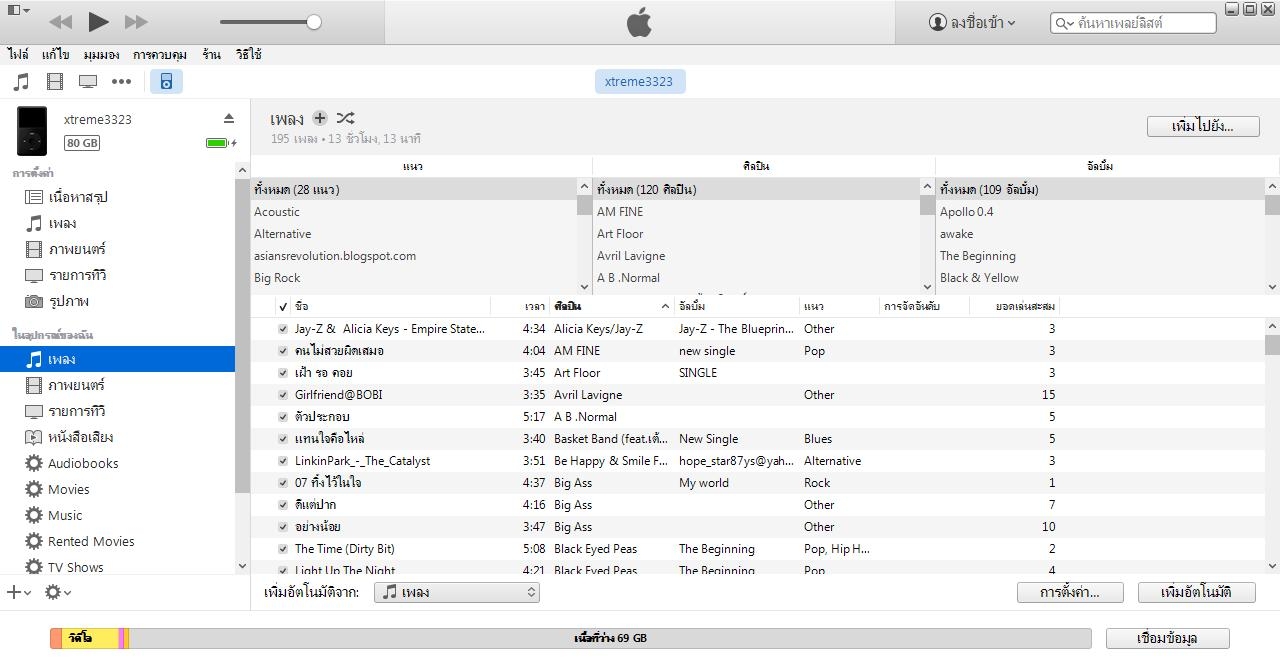Uncheck the 07 ทิ้งไว้ในใจ song
Viewport: 1280px width, 660px height.
pos(283,482)
